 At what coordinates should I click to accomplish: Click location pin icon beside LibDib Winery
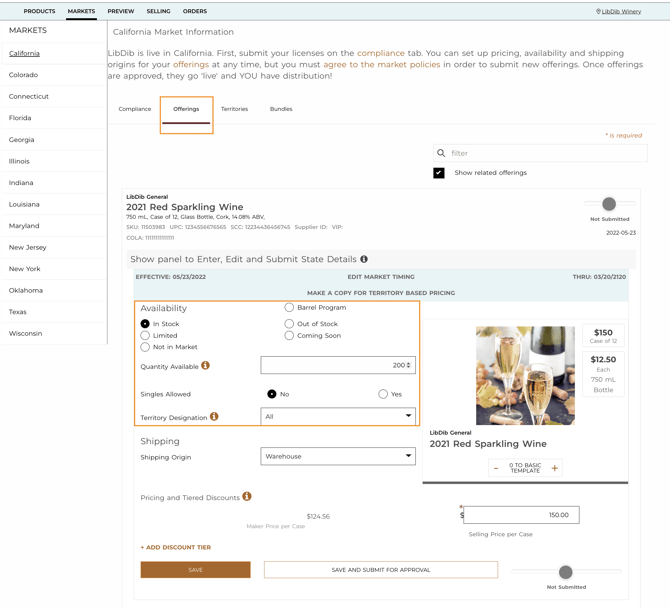tap(598, 12)
